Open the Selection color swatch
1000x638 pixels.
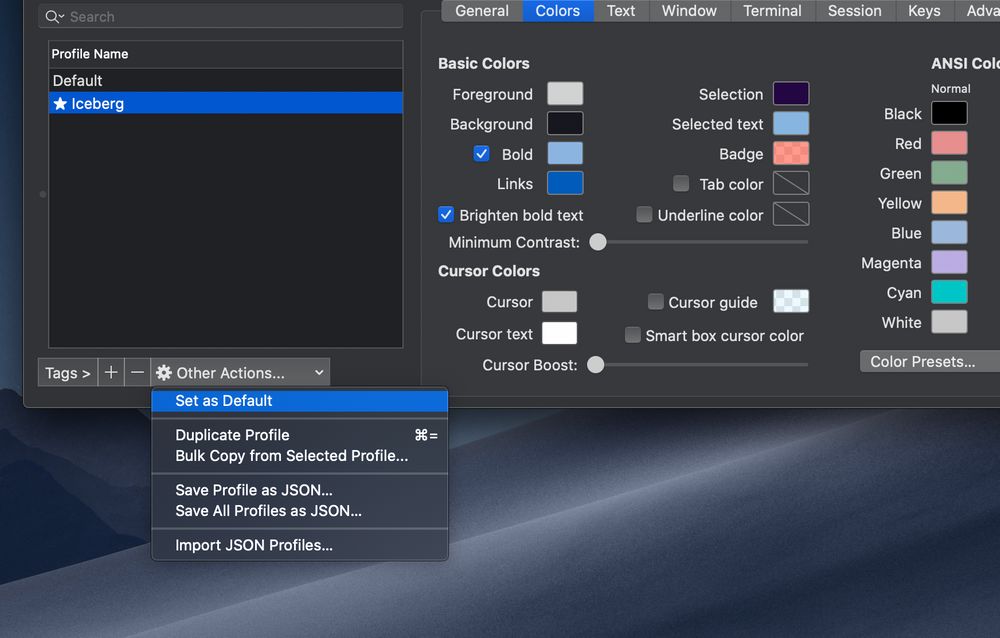coord(791,94)
